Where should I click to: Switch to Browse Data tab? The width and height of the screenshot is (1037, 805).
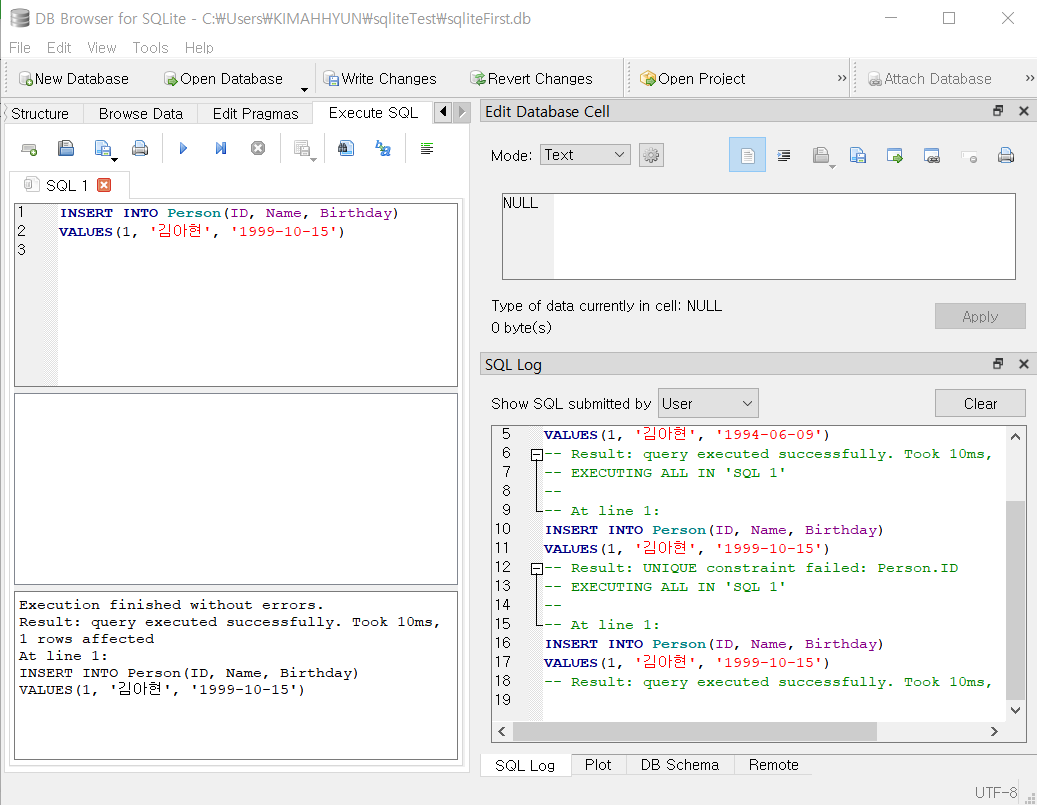click(x=141, y=114)
